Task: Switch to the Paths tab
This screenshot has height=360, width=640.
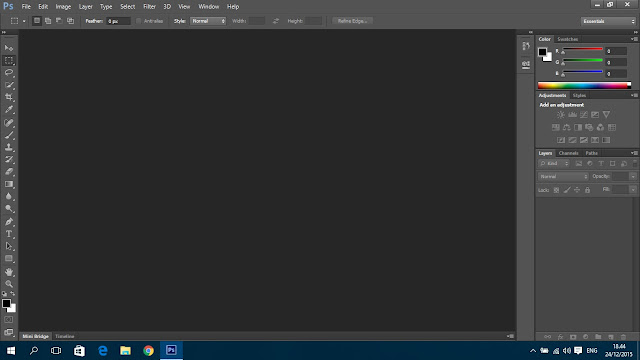Action: coord(591,153)
